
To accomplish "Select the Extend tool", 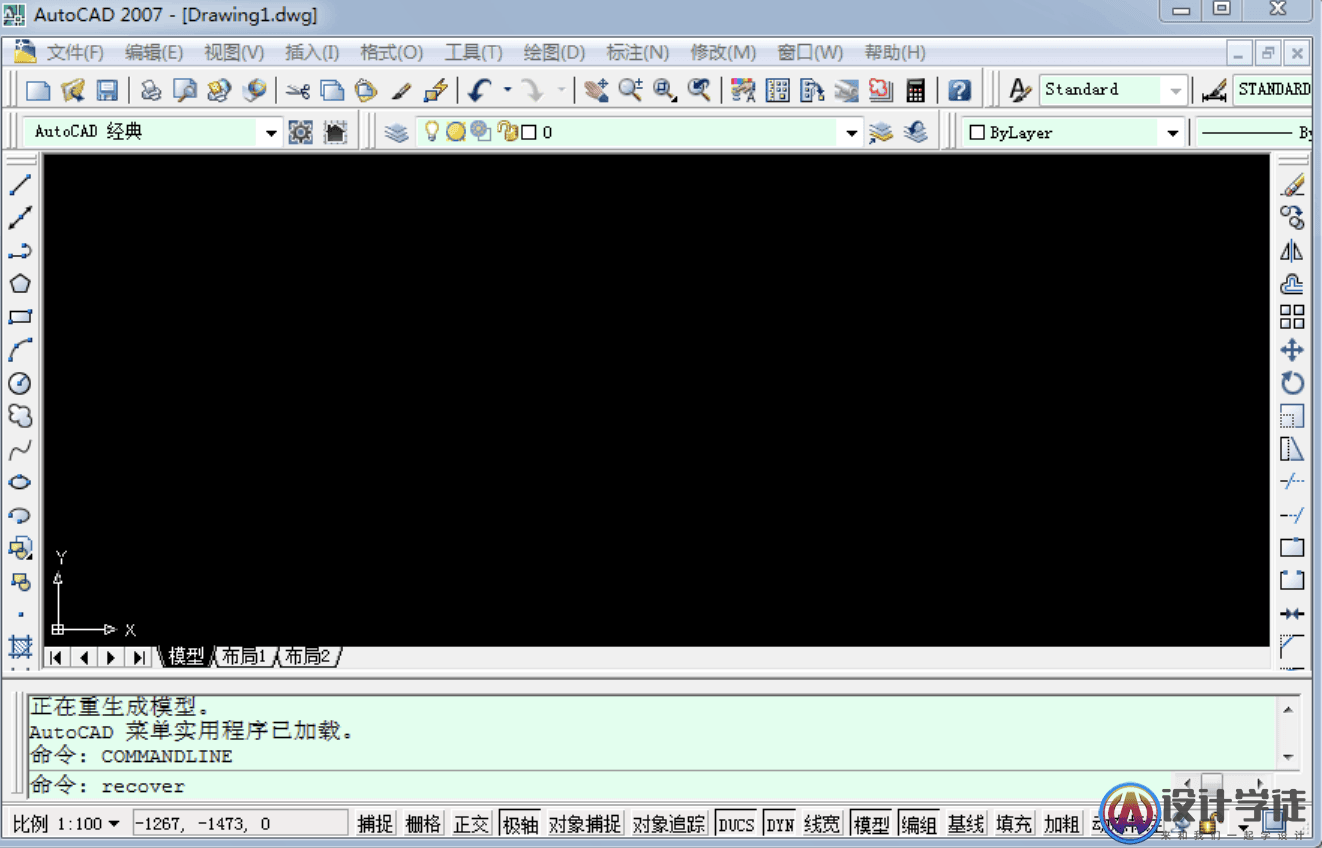I will pos(1292,515).
